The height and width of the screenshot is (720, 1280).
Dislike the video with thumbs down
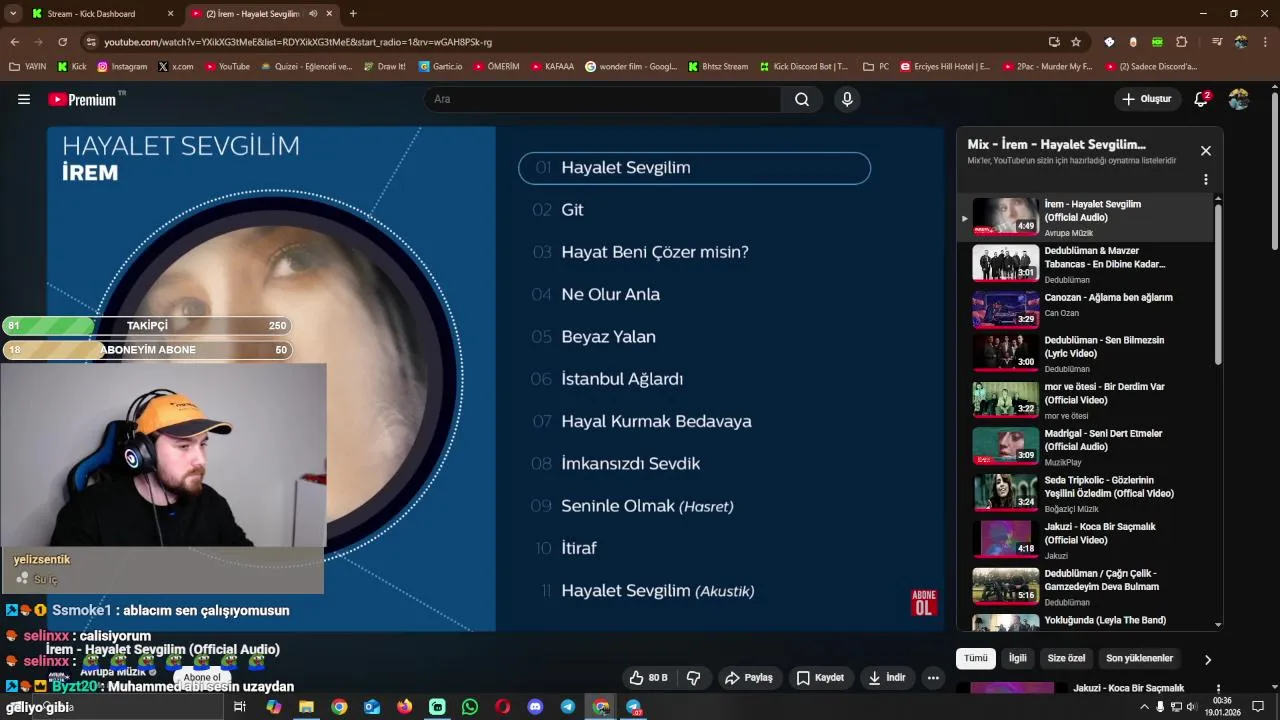(x=694, y=678)
